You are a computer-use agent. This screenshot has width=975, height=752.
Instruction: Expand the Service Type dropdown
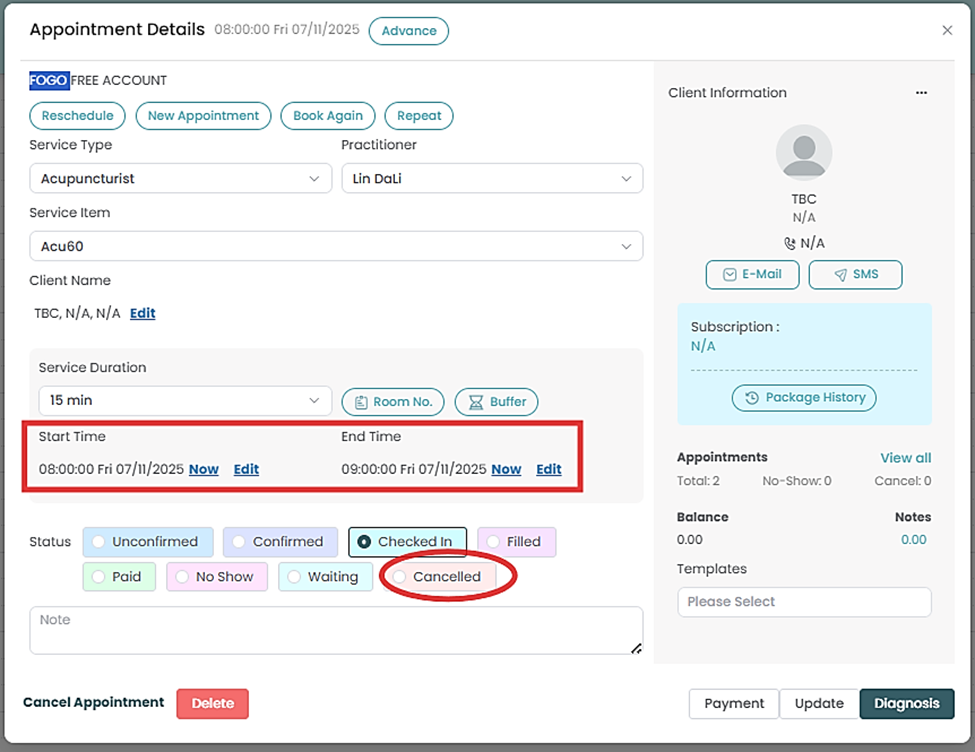tap(180, 179)
